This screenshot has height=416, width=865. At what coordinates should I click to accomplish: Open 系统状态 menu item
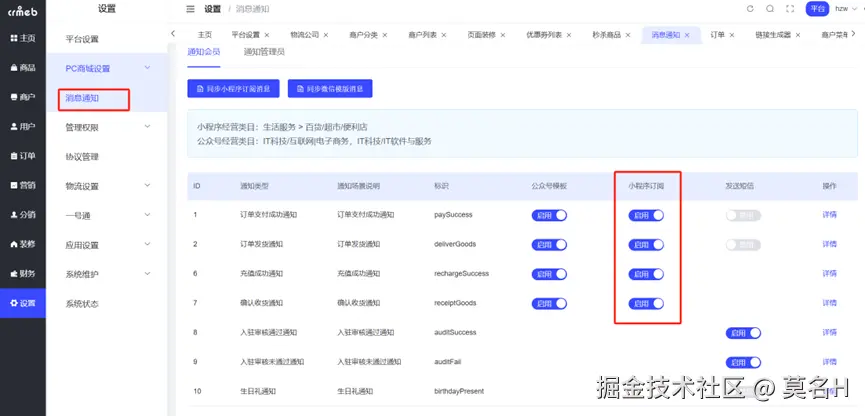pyautogui.click(x=82, y=303)
